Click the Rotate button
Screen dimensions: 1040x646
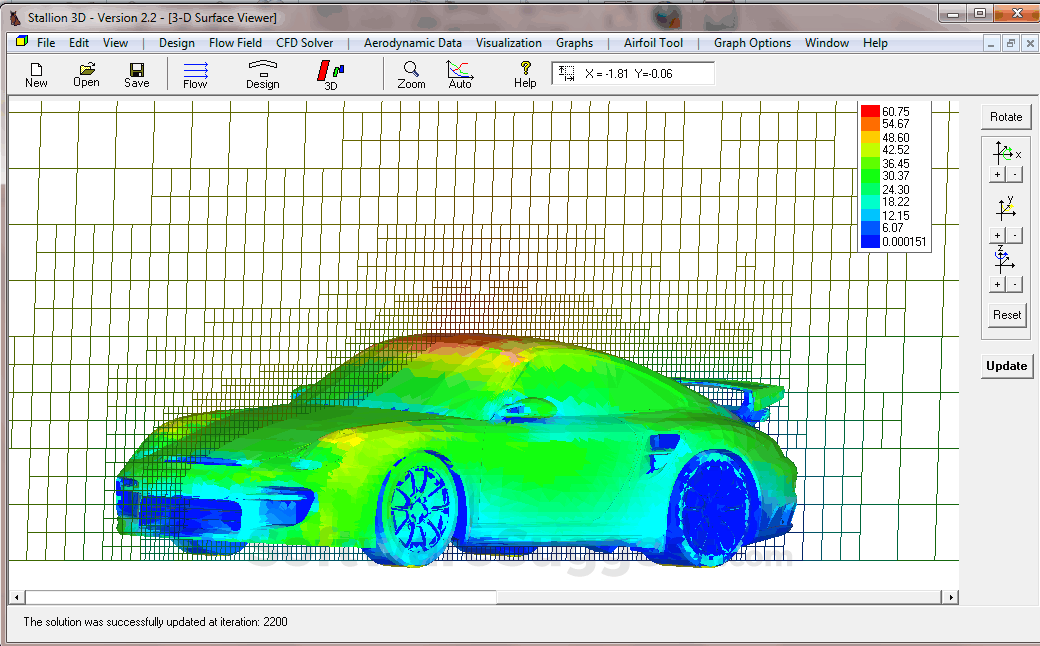point(1006,116)
